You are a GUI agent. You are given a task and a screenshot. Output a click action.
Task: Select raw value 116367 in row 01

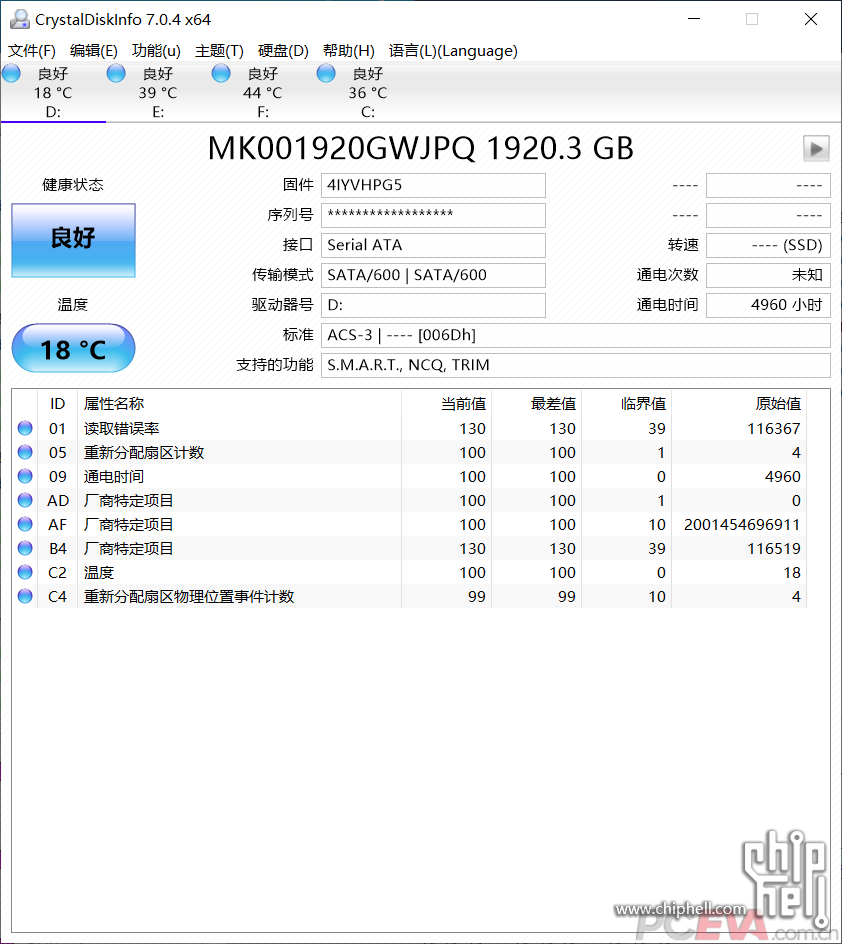pos(774,428)
